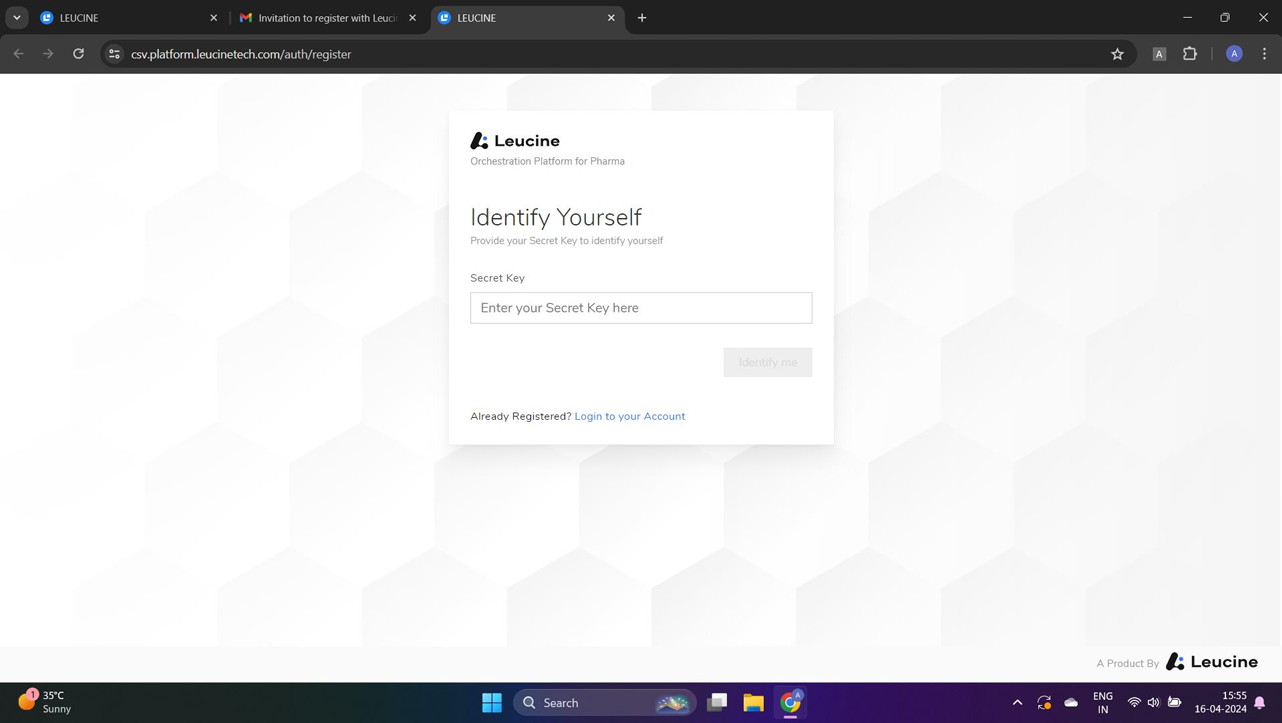Image resolution: width=1282 pixels, height=723 pixels.
Task: Open the Chrome three-dot menu
Action: (1264, 54)
